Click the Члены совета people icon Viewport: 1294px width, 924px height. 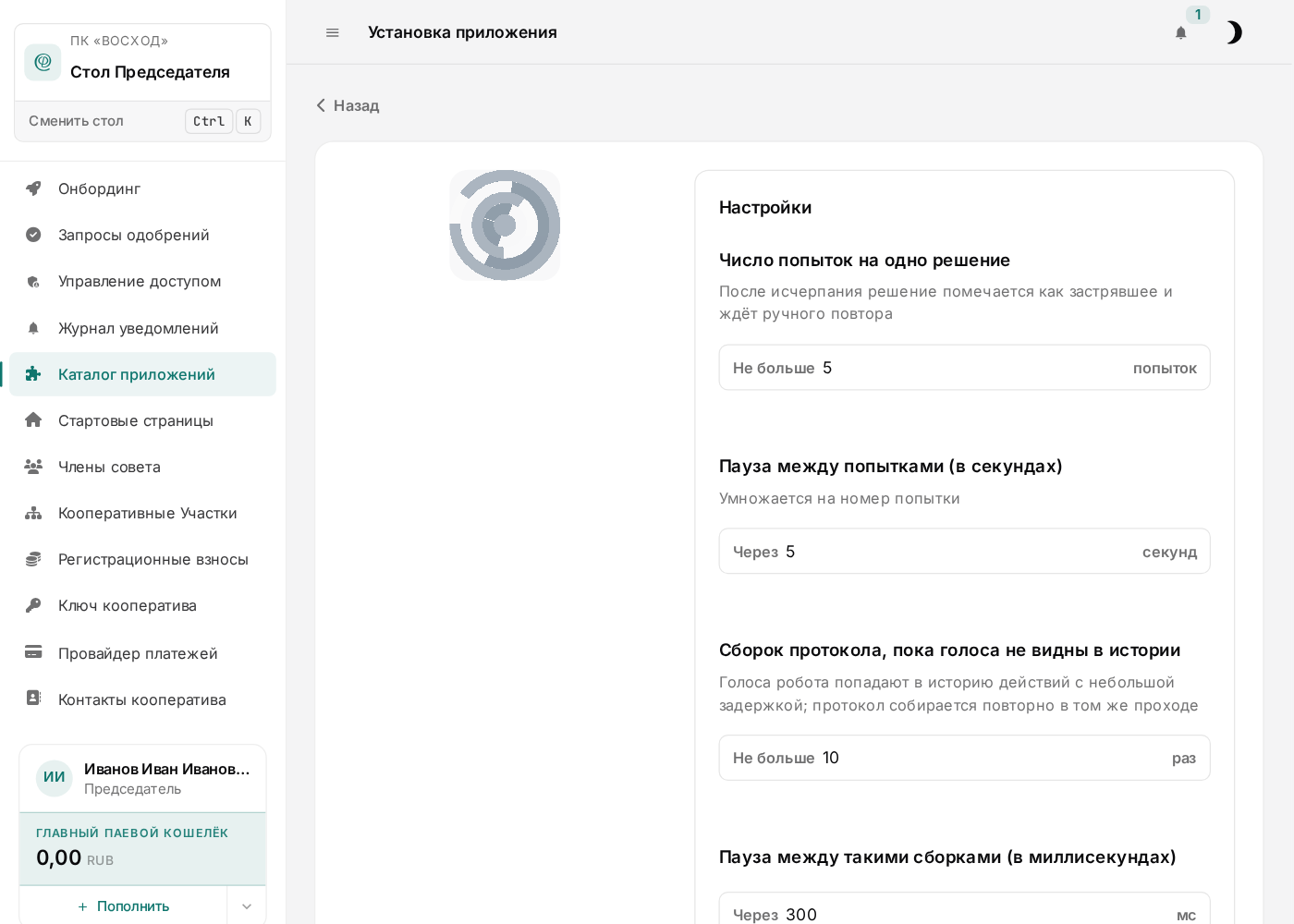coord(33,467)
